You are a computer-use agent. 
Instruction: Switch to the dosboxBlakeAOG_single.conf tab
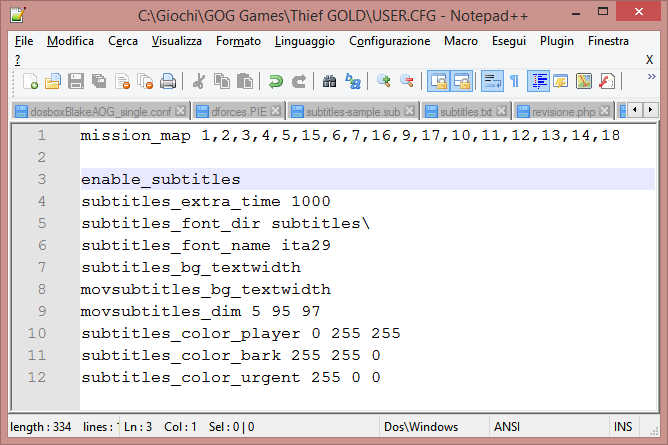point(101,112)
